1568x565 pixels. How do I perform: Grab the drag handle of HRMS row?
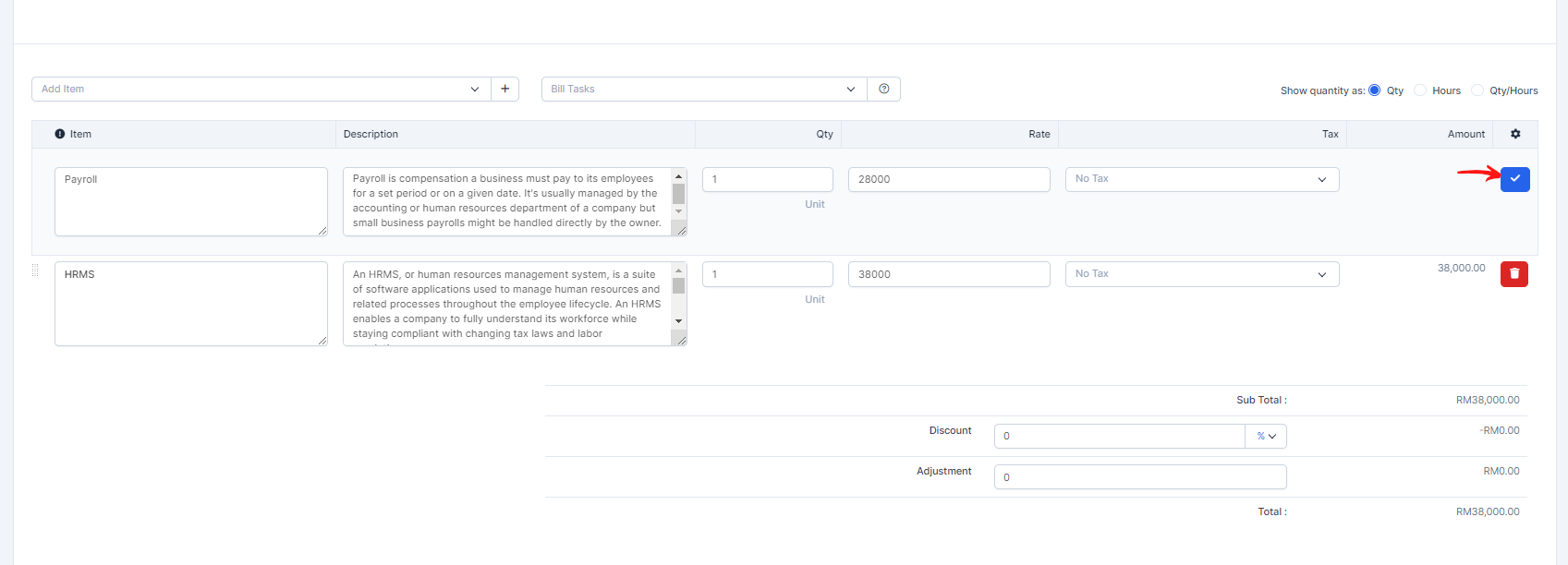pos(36,270)
